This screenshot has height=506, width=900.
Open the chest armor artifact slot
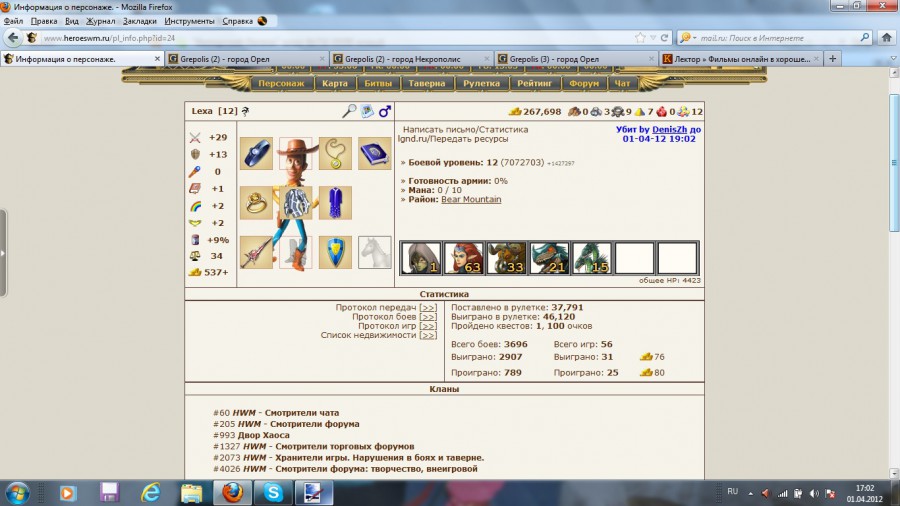(x=296, y=203)
